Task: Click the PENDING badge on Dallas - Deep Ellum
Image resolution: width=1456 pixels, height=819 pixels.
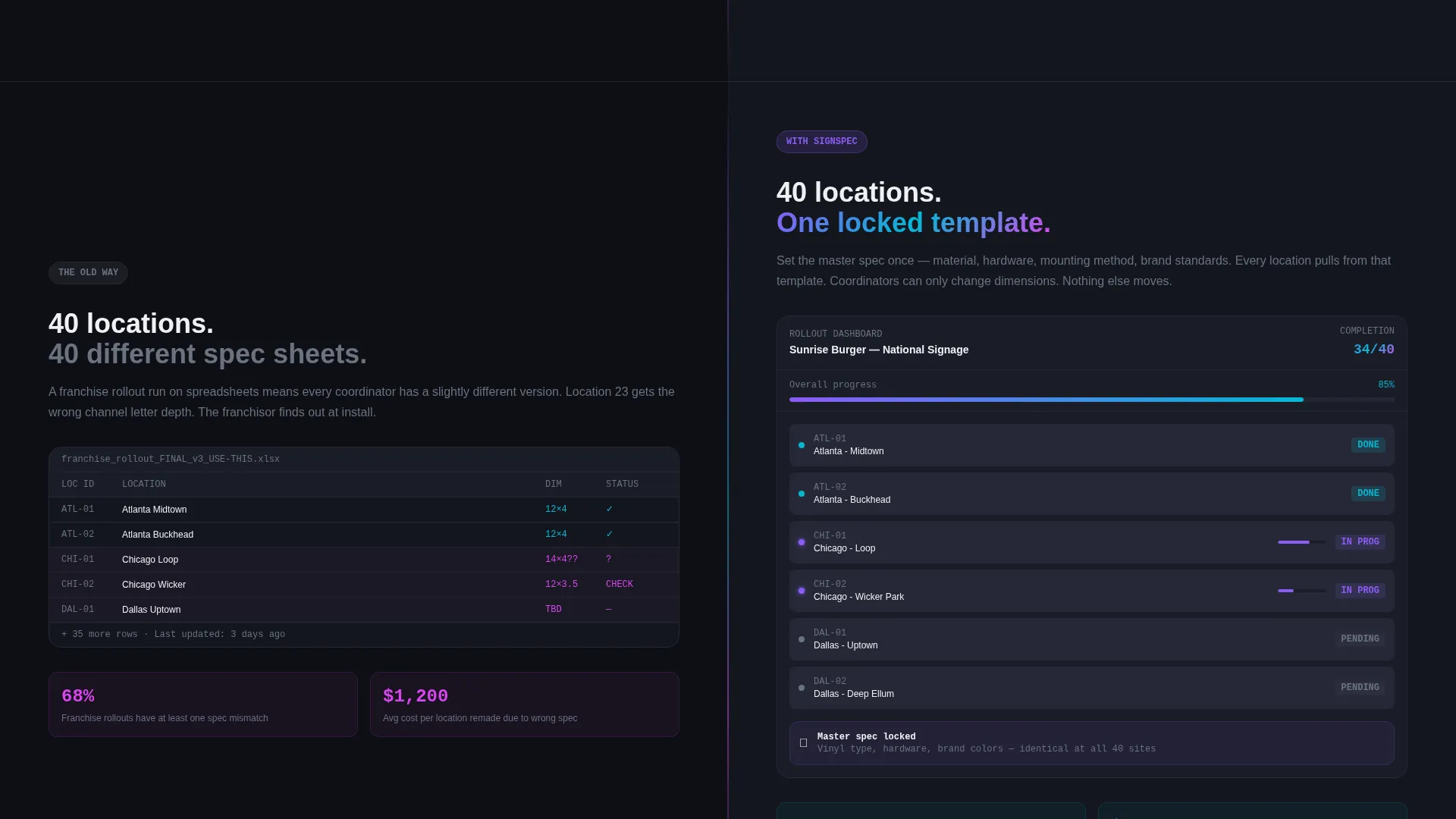Action: coord(1360,688)
